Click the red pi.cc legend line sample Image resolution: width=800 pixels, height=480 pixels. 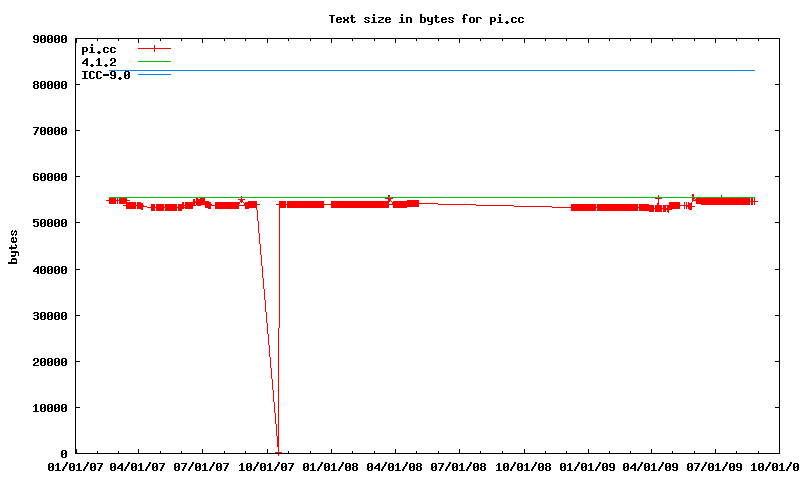coord(154,48)
